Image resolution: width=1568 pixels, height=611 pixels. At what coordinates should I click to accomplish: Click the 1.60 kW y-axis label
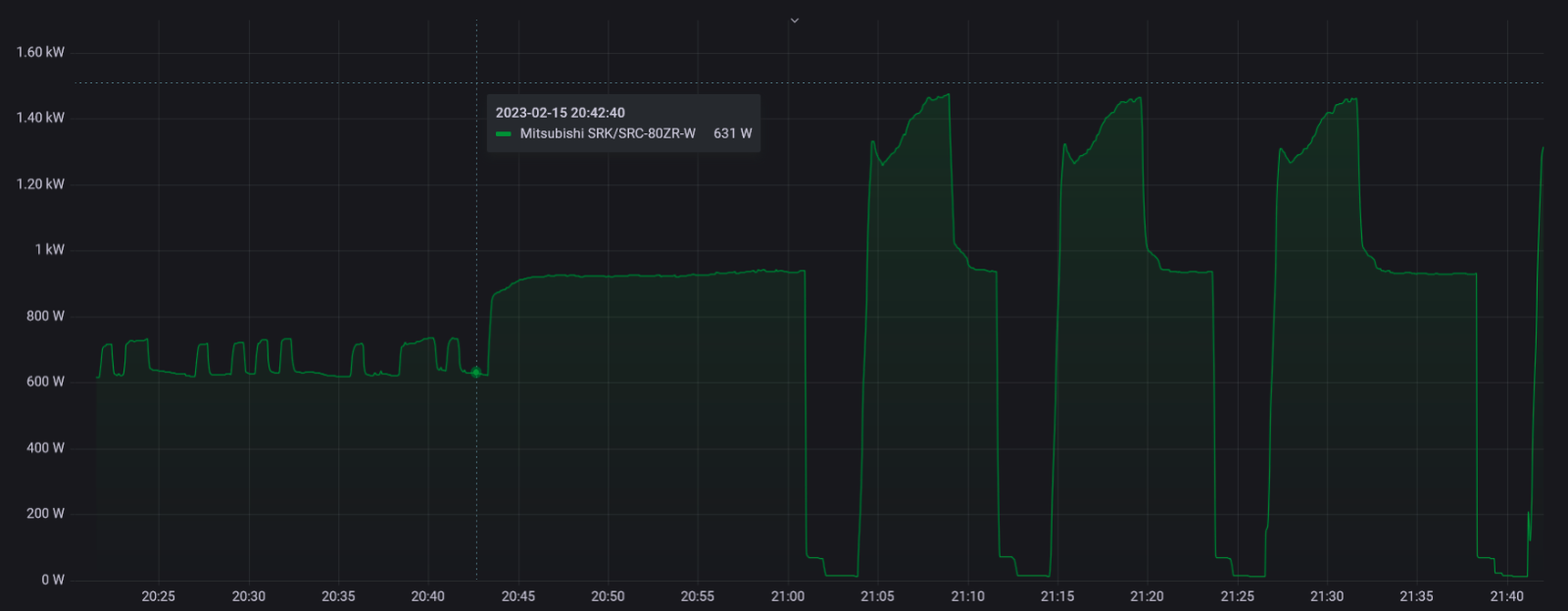(x=40, y=52)
